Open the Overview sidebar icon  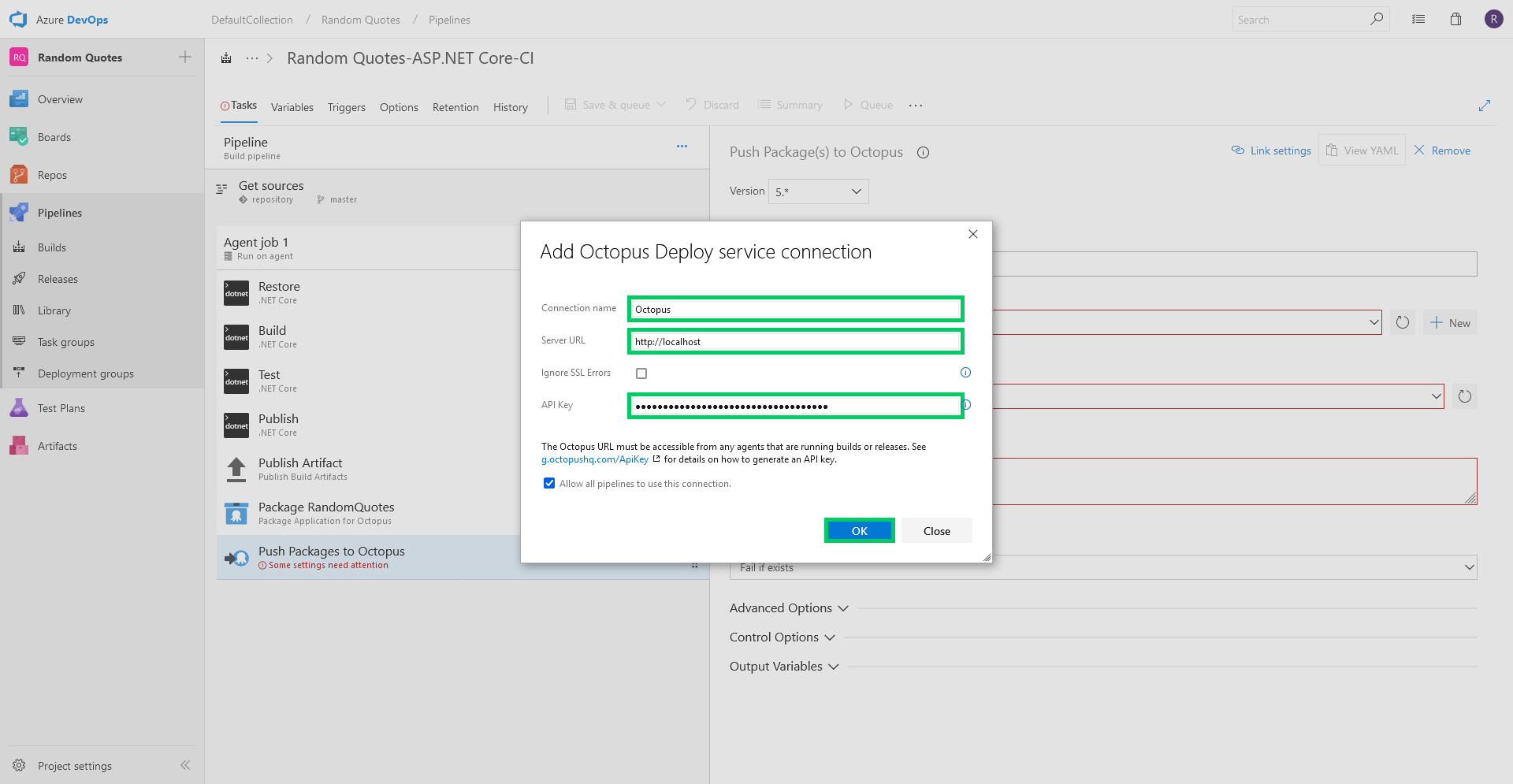pyautogui.click(x=19, y=99)
